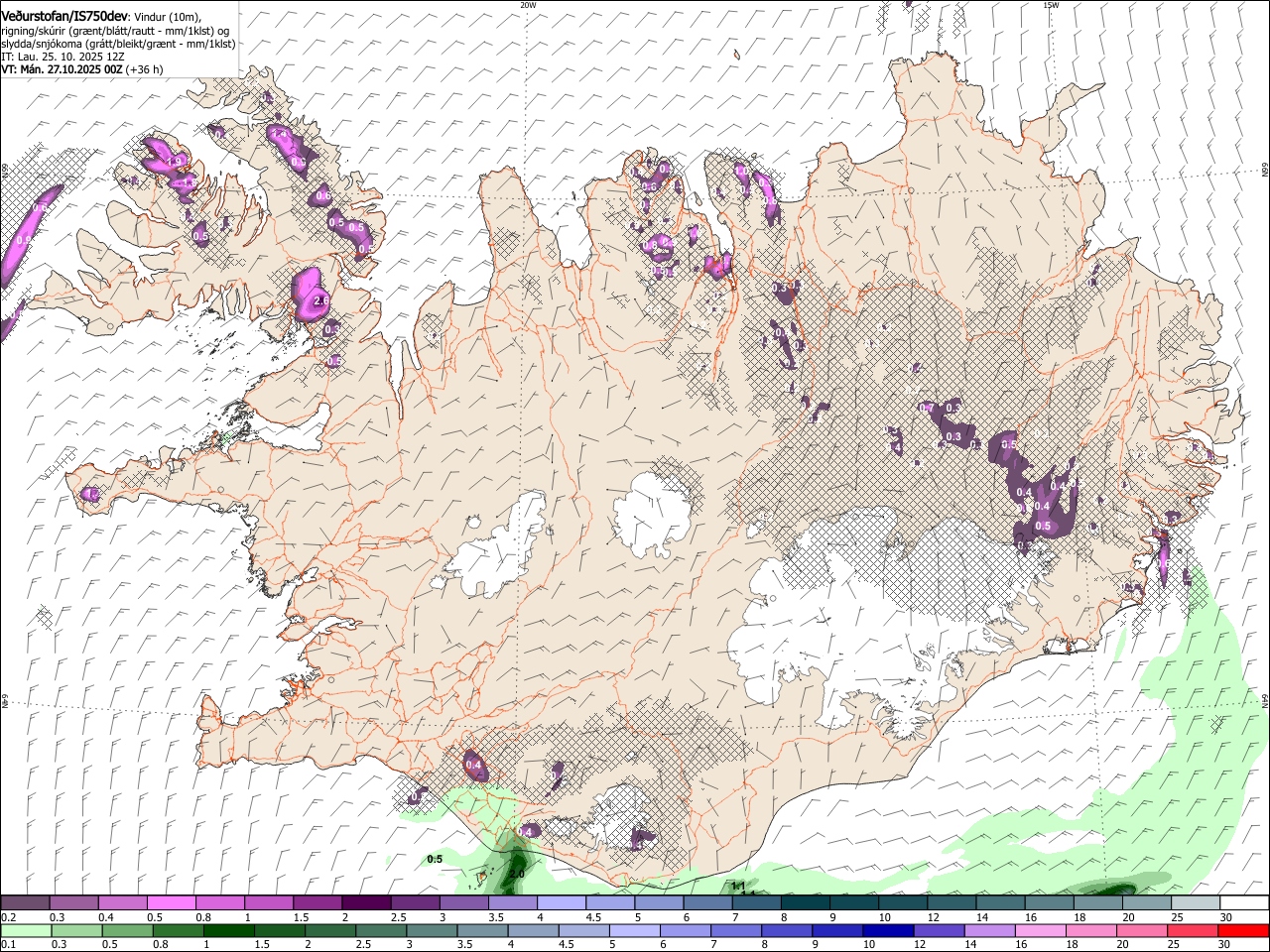This screenshot has height=952, width=1270.
Task: Select the darkest purple 2–2.5 swatch in purple scale
Action: click(x=366, y=903)
